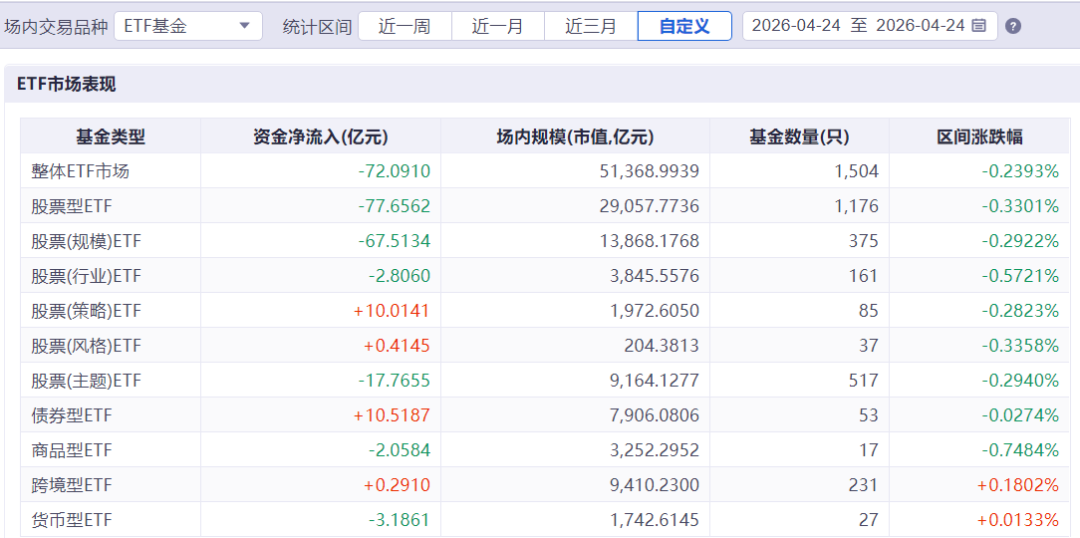
Task: Select the 股票(主题)ETF row label
Action: tap(86, 380)
